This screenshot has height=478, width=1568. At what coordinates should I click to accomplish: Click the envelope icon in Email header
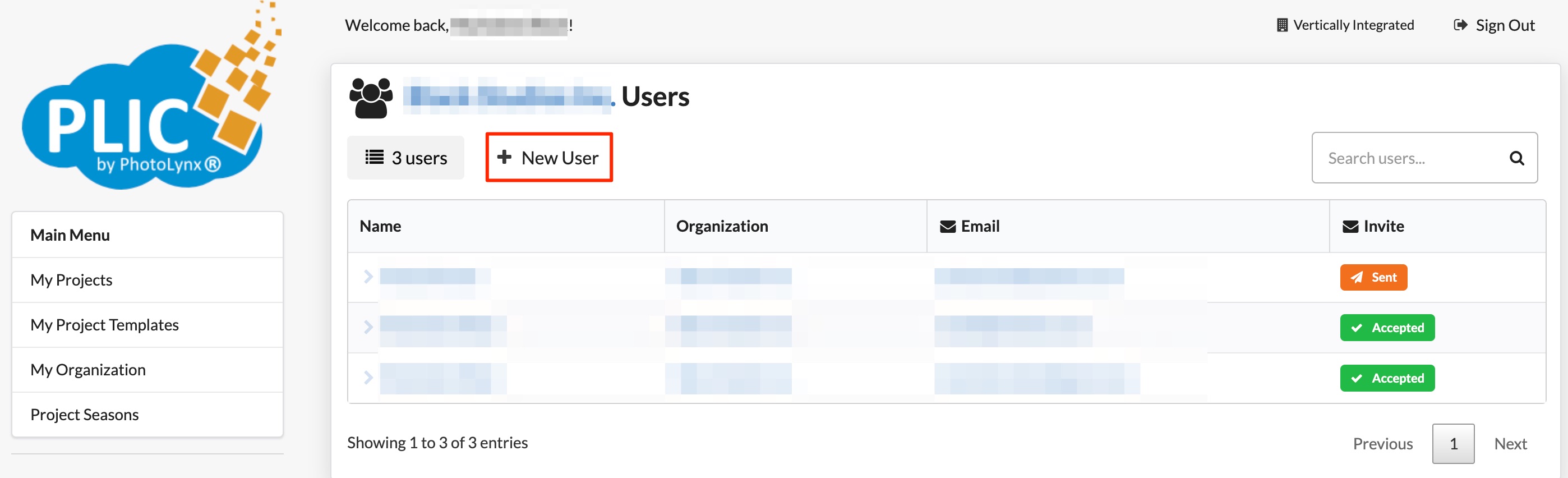tap(947, 227)
